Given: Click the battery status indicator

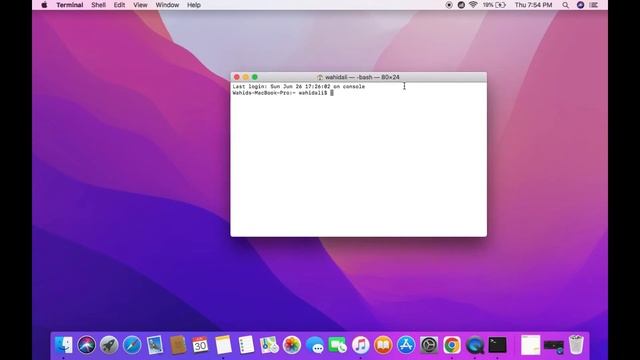Looking at the screenshot, I should tap(494, 5).
